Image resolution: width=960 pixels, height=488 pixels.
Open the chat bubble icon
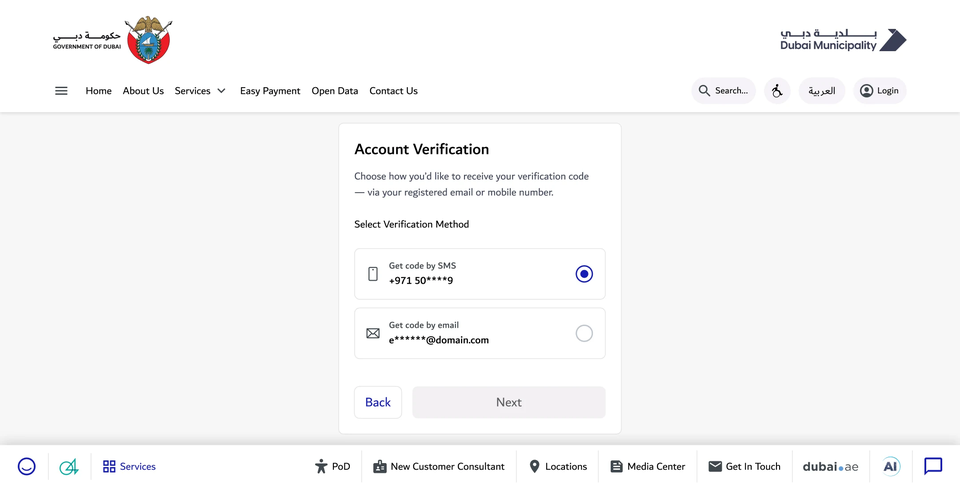(933, 467)
